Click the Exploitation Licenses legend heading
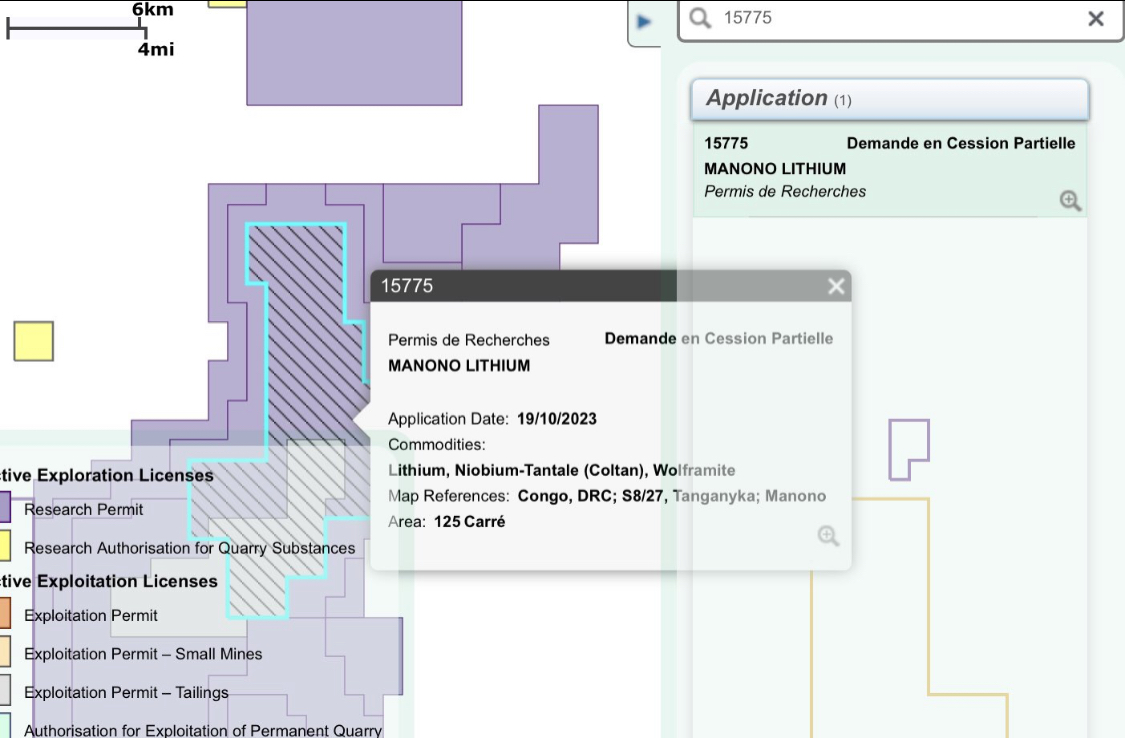 pos(108,581)
